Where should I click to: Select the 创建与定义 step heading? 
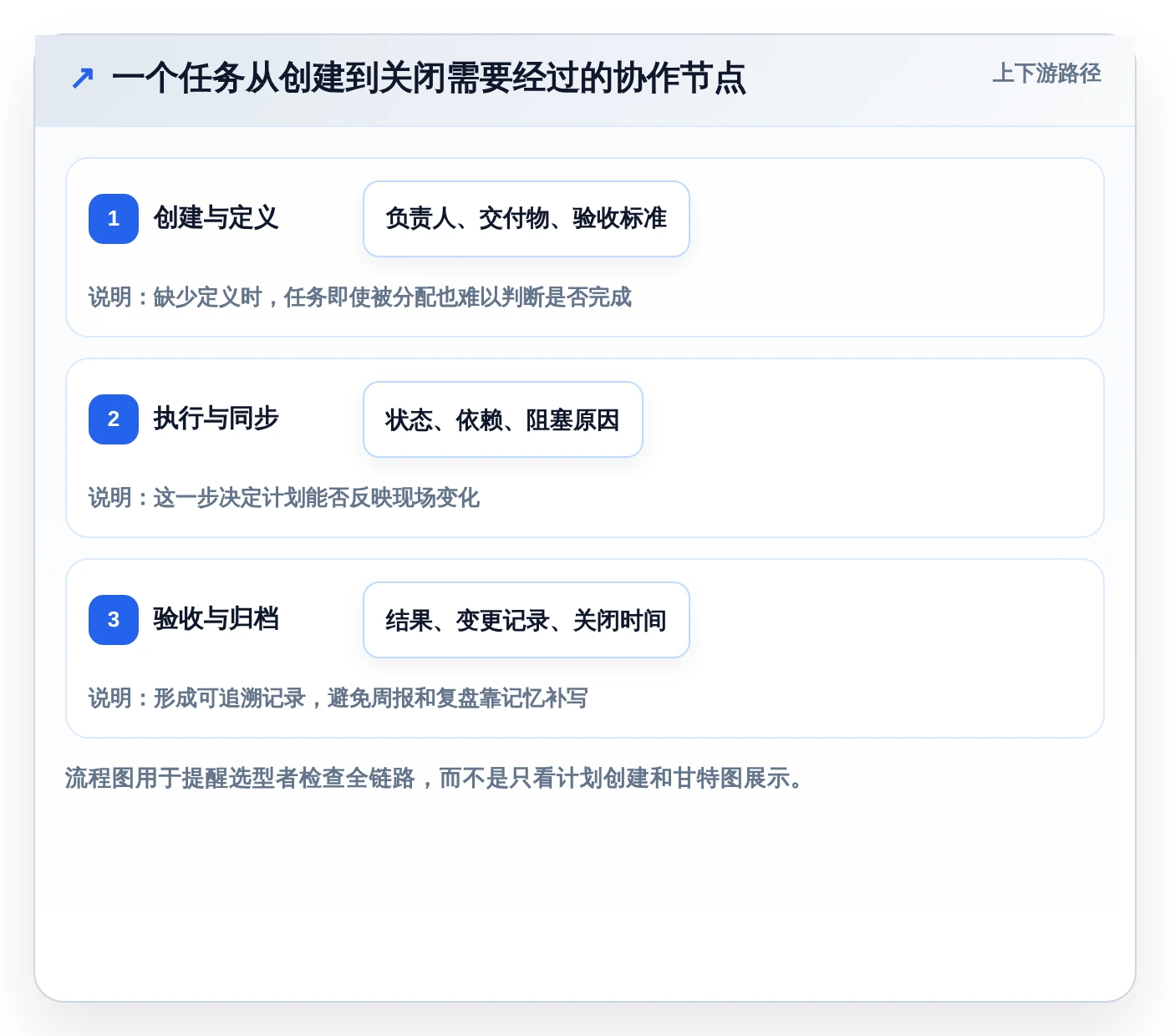pos(216,218)
